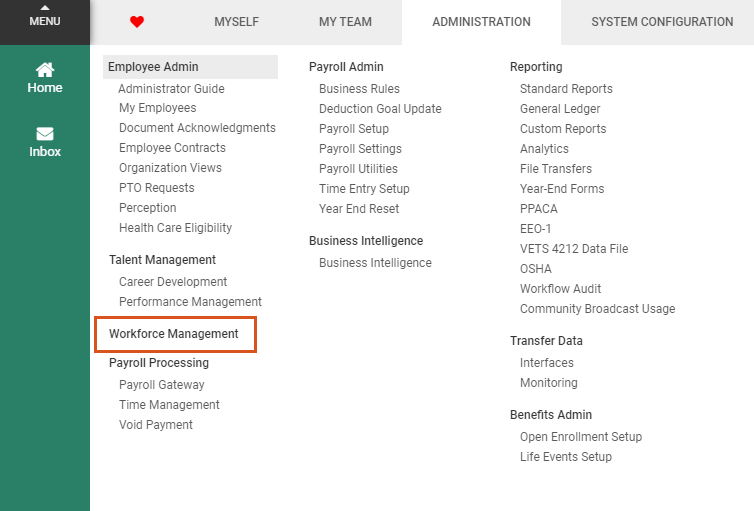Switch to the MY TEAM tab

tap(345, 22)
